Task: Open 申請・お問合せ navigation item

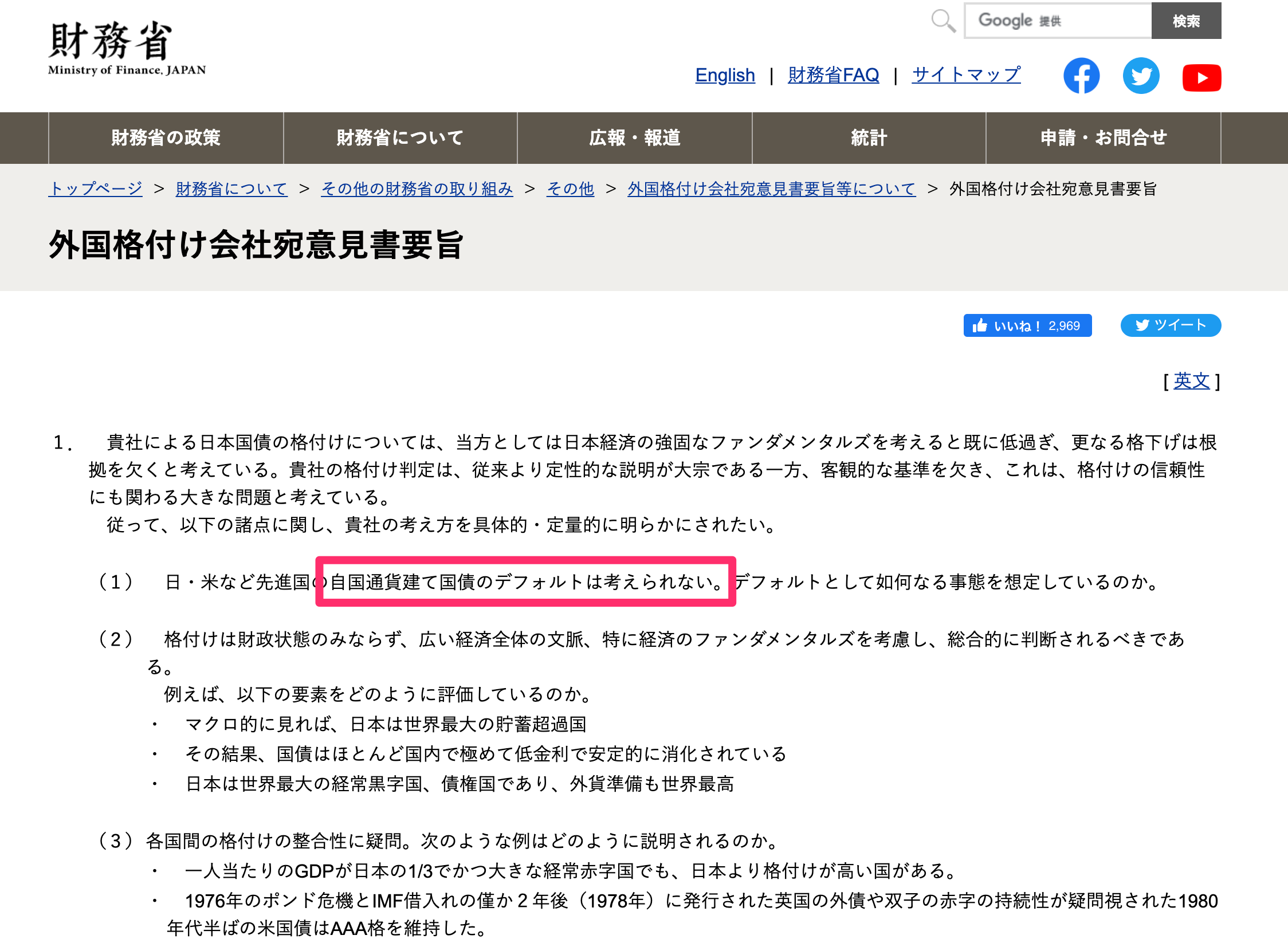Action: 1103,138
